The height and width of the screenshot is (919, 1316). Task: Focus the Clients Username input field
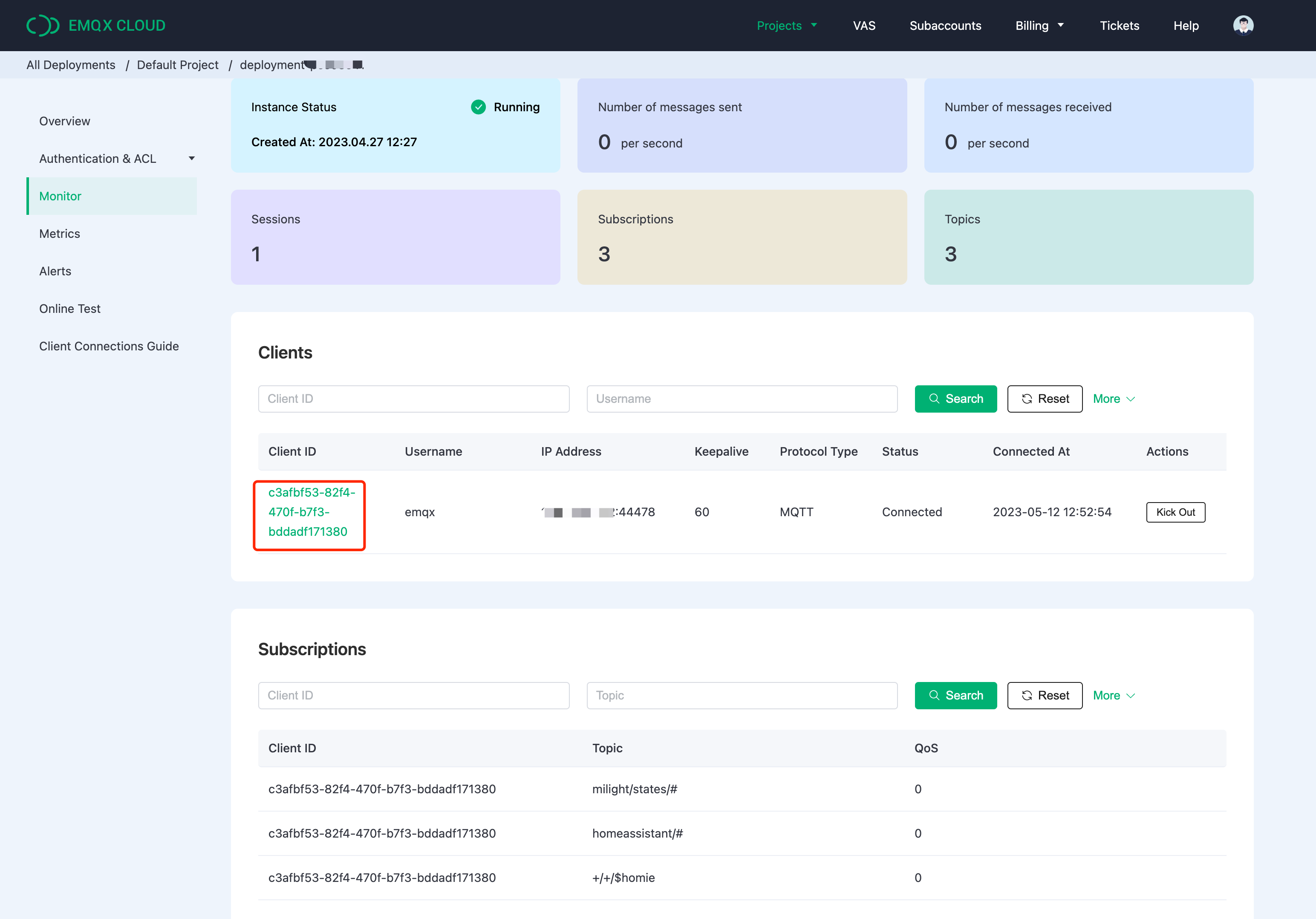[742, 399]
